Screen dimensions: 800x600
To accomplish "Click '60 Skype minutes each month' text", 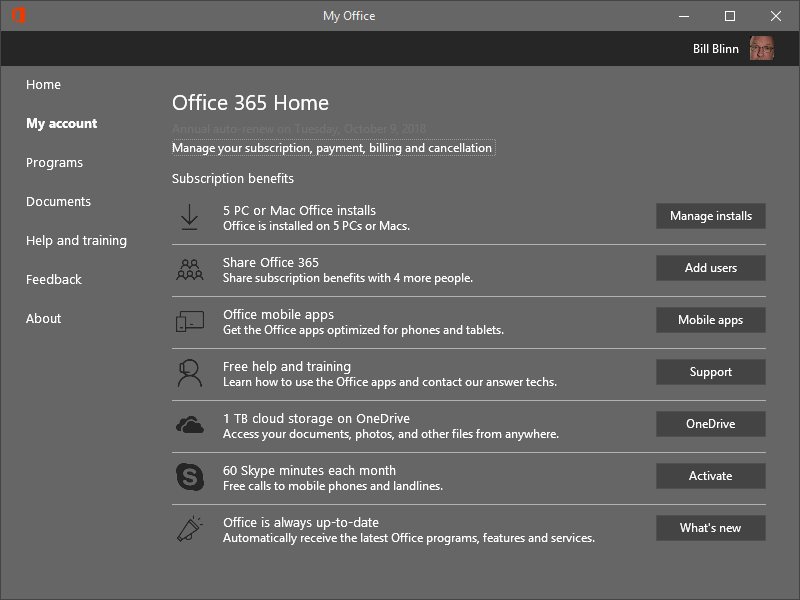I will pos(309,470).
